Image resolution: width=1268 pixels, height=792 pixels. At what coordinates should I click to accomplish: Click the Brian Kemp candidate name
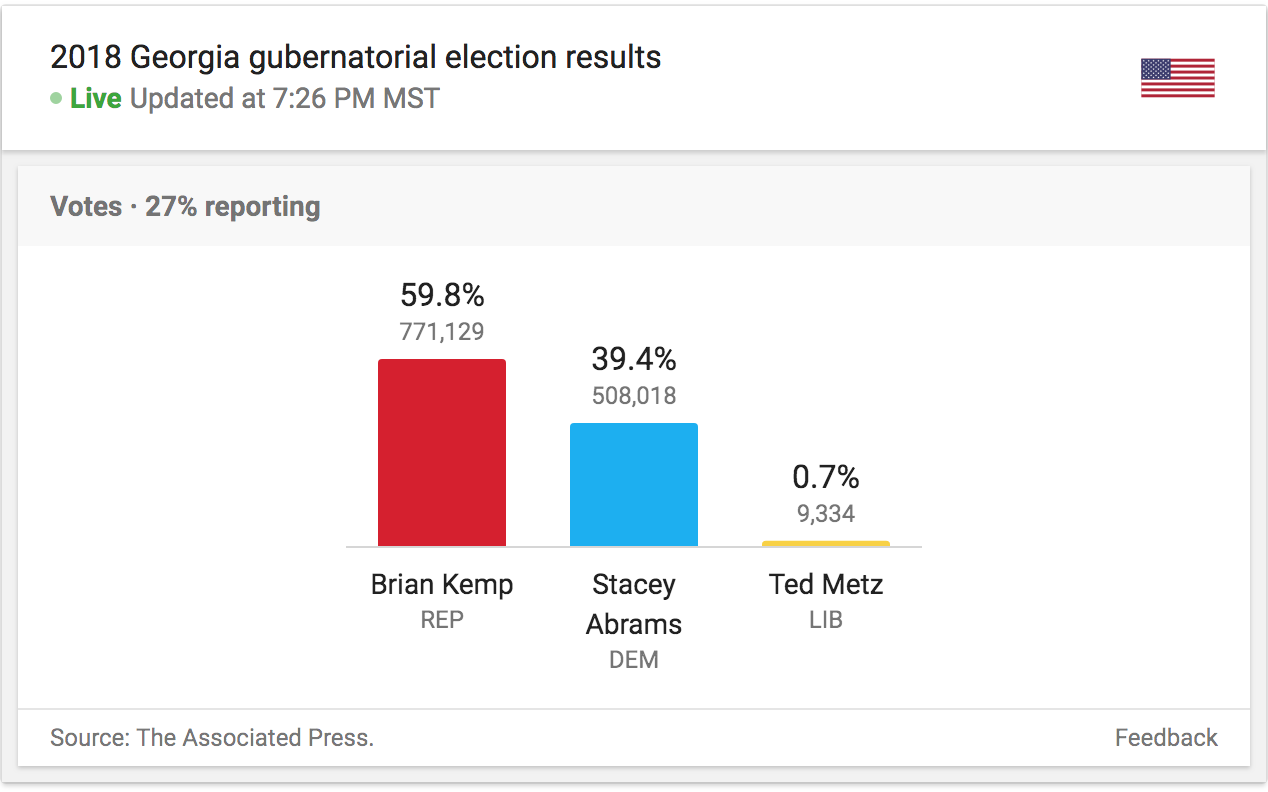click(442, 584)
